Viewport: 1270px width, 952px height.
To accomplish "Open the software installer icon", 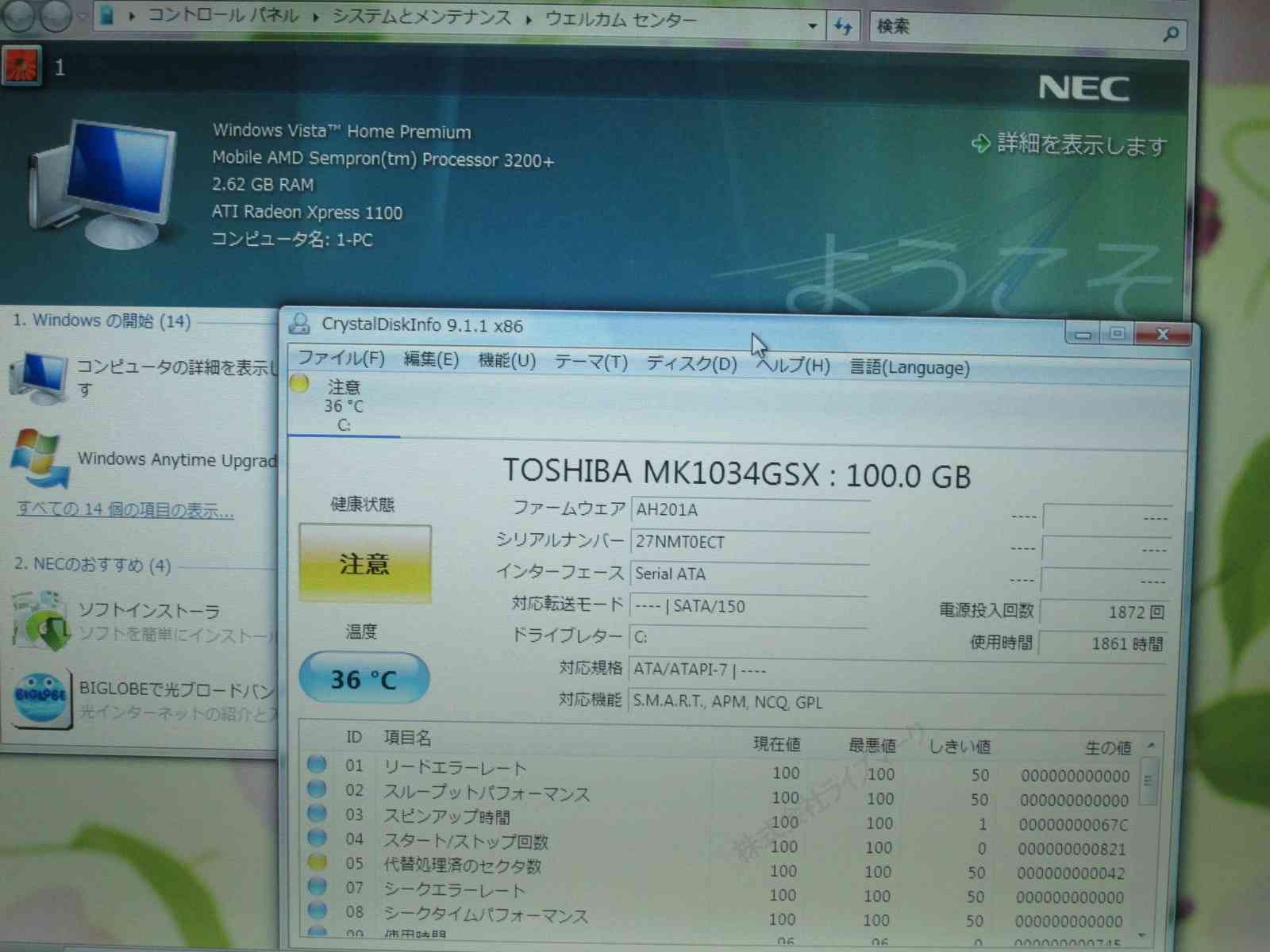I will pos(41,620).
